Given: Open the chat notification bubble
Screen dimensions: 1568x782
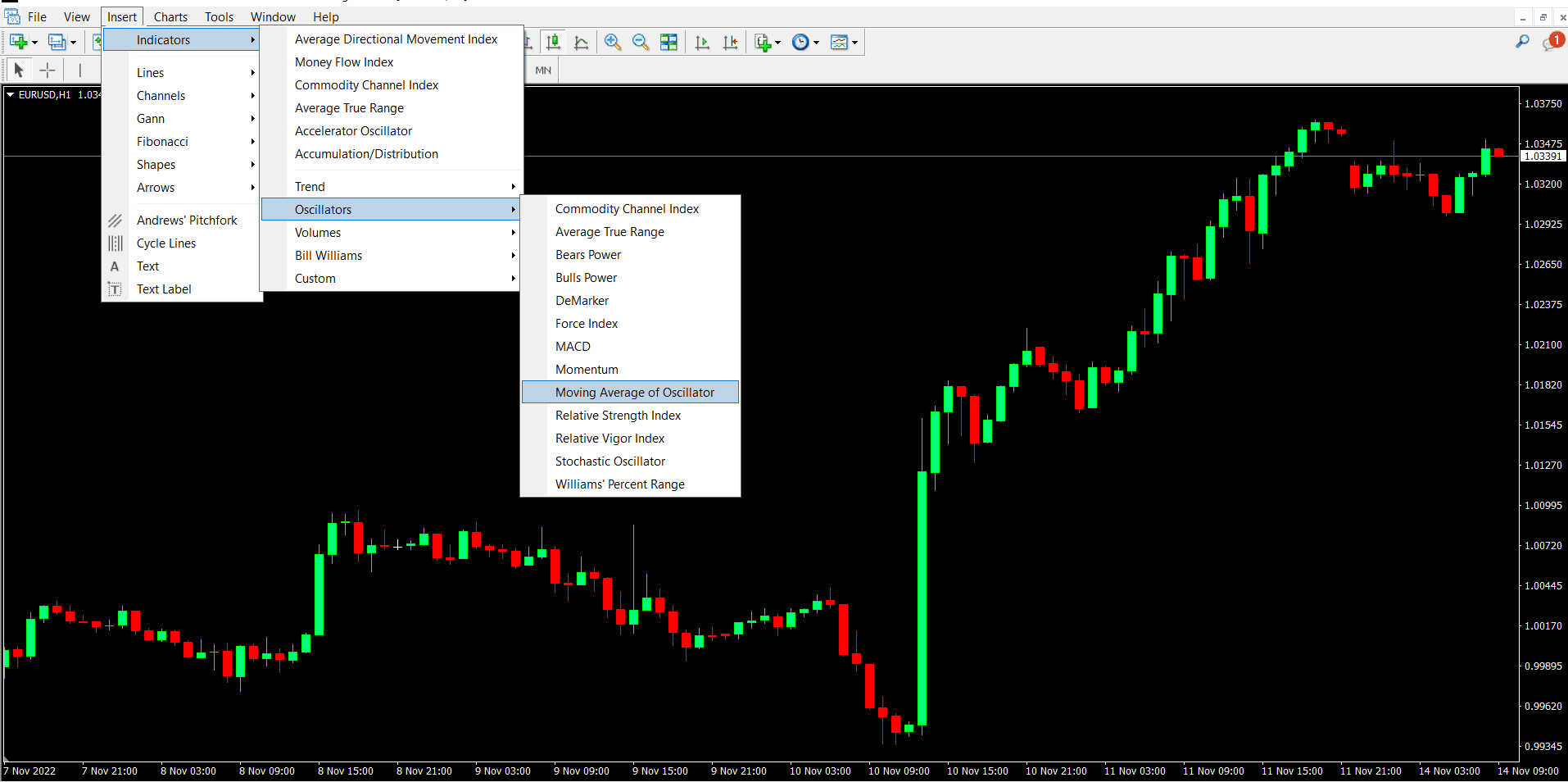Looking at the screenshot, I should 1552,42.
